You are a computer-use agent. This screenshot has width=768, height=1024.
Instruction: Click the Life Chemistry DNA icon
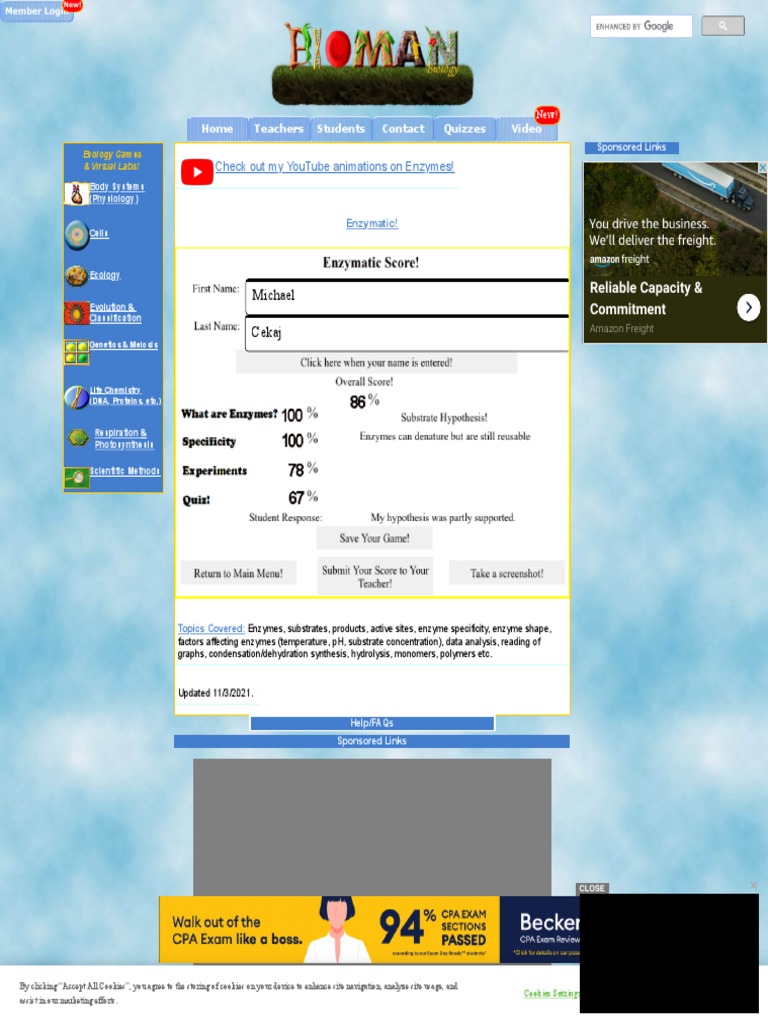(x=76, y=396)
